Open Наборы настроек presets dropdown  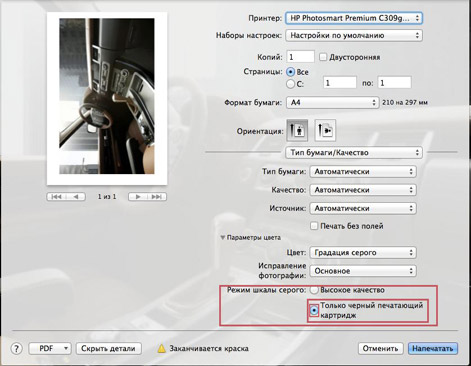pyautogui.click(x=354, y=35)
